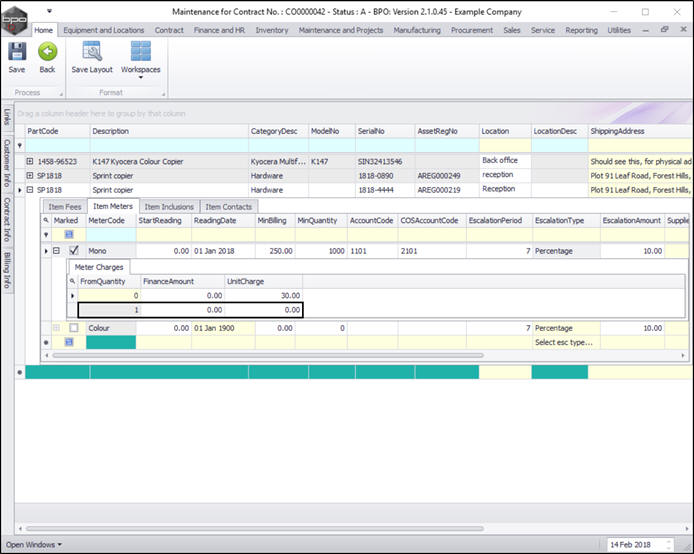Expand the SP1818 row with serial 1818-0890
Viewport: 694px width, 554px height.
click(x=30, y=175)
